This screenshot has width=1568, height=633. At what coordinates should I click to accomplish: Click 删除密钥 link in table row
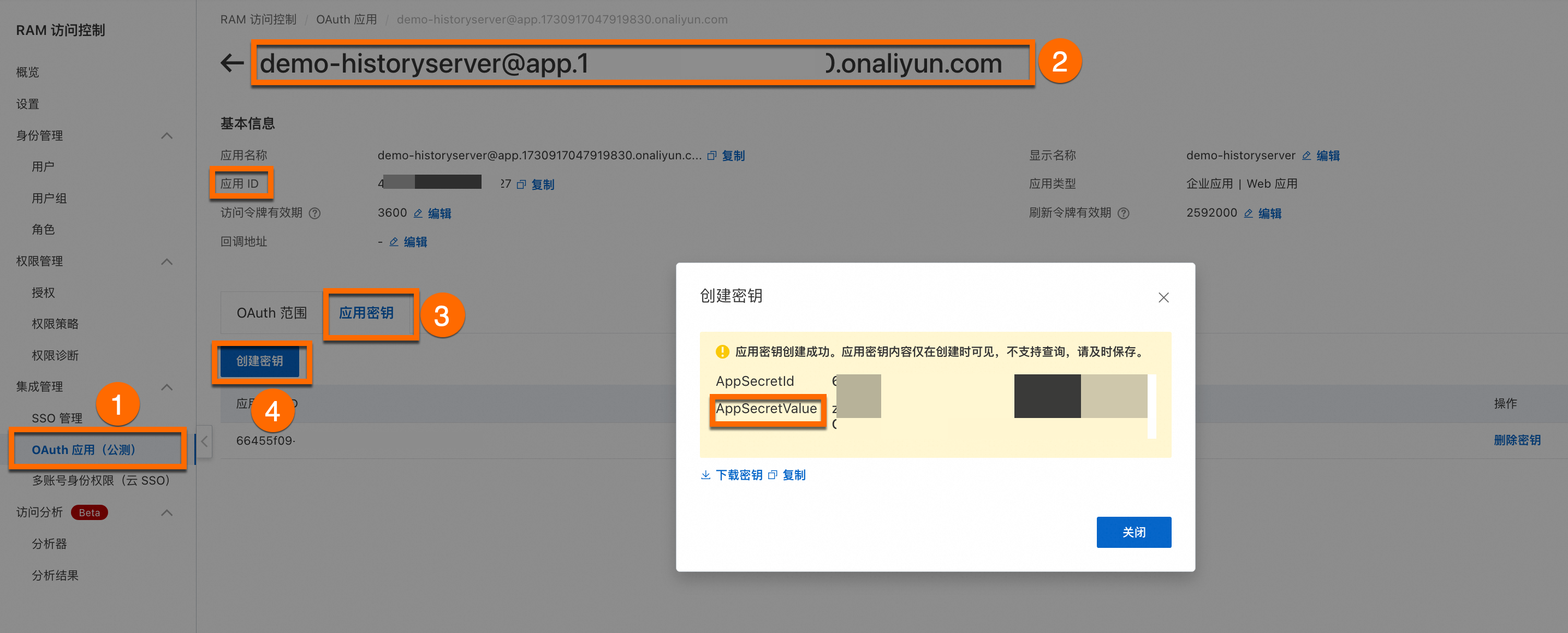(1517, 440)
